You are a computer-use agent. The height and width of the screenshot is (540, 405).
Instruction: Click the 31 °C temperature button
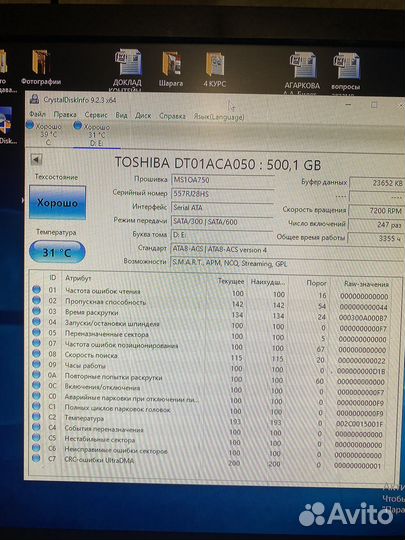pos(57,252)
